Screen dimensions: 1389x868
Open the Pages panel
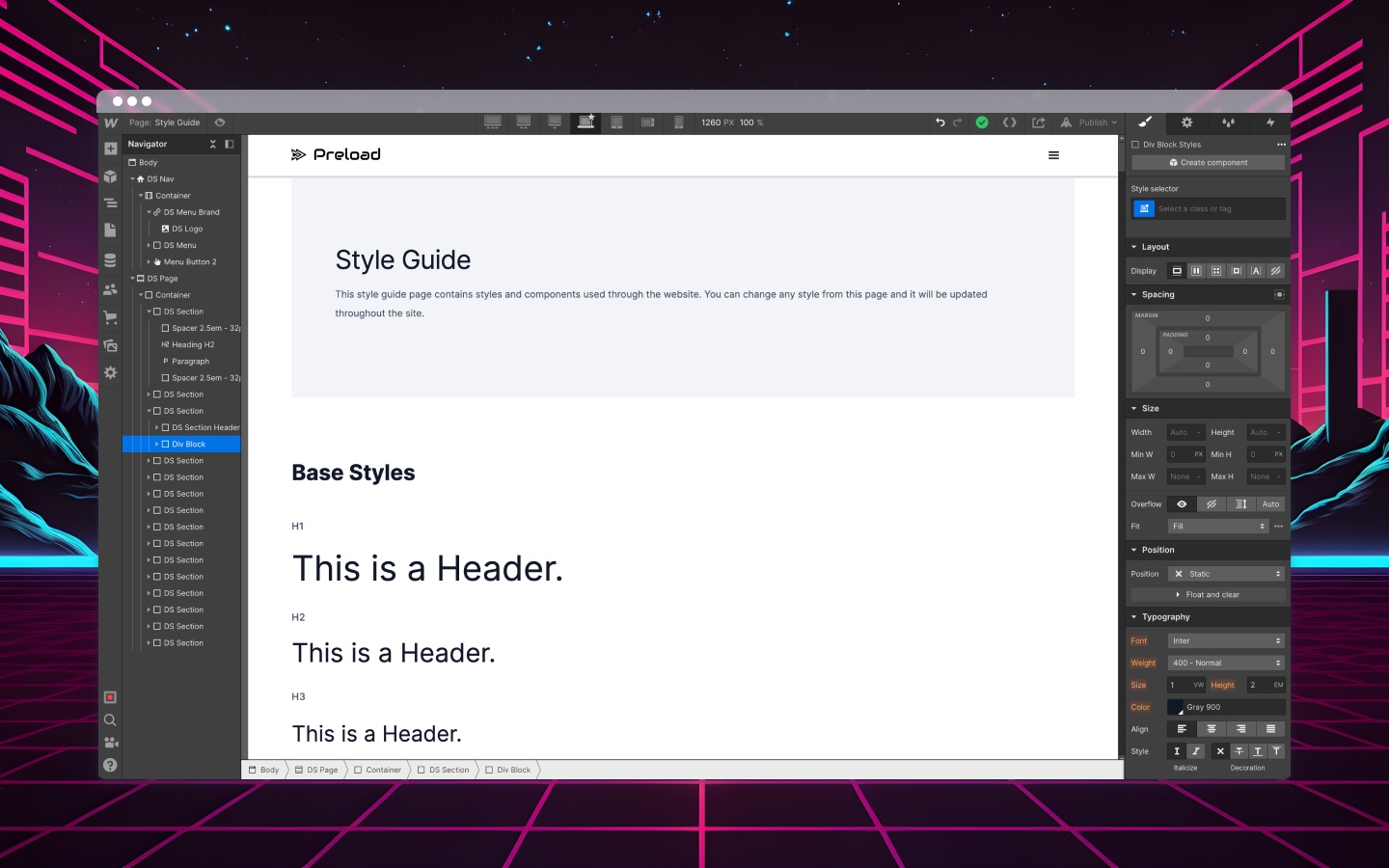tap(111, 231)
